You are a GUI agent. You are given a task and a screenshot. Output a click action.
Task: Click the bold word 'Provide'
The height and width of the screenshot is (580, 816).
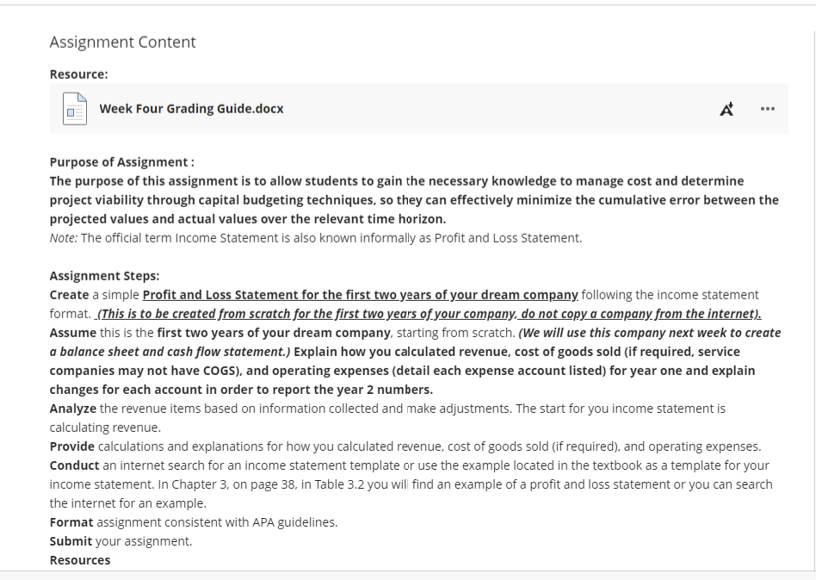click(72, 447)
